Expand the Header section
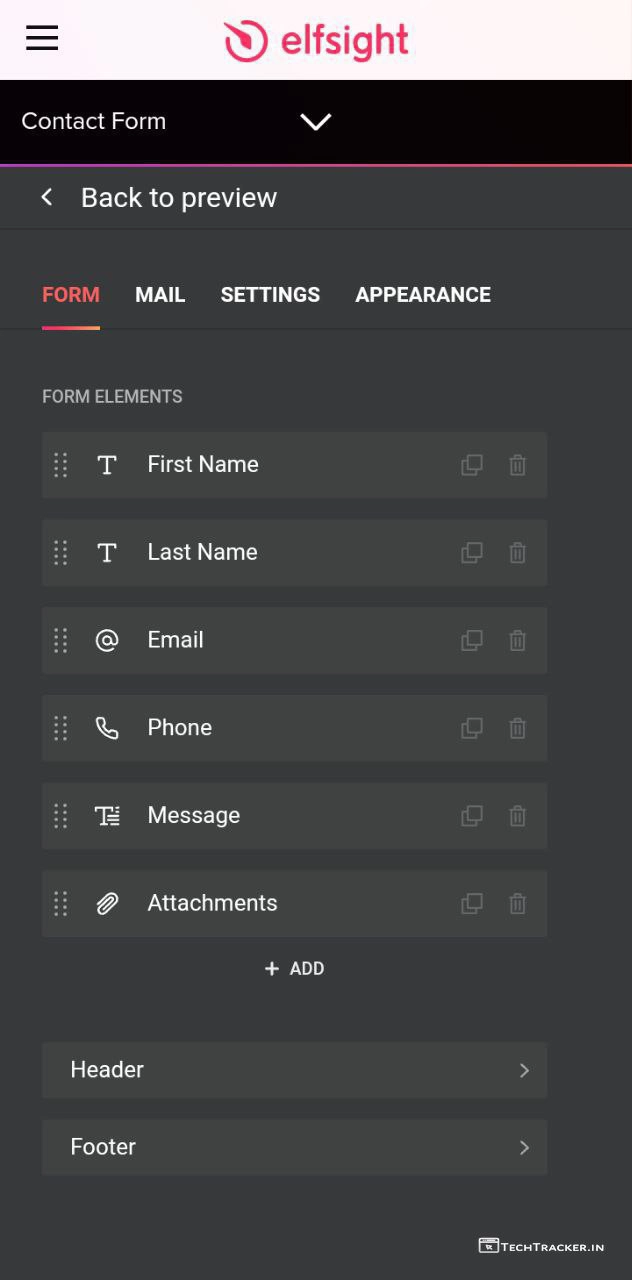Viewport: 632px width, 1280px height. click(294, 1070)
